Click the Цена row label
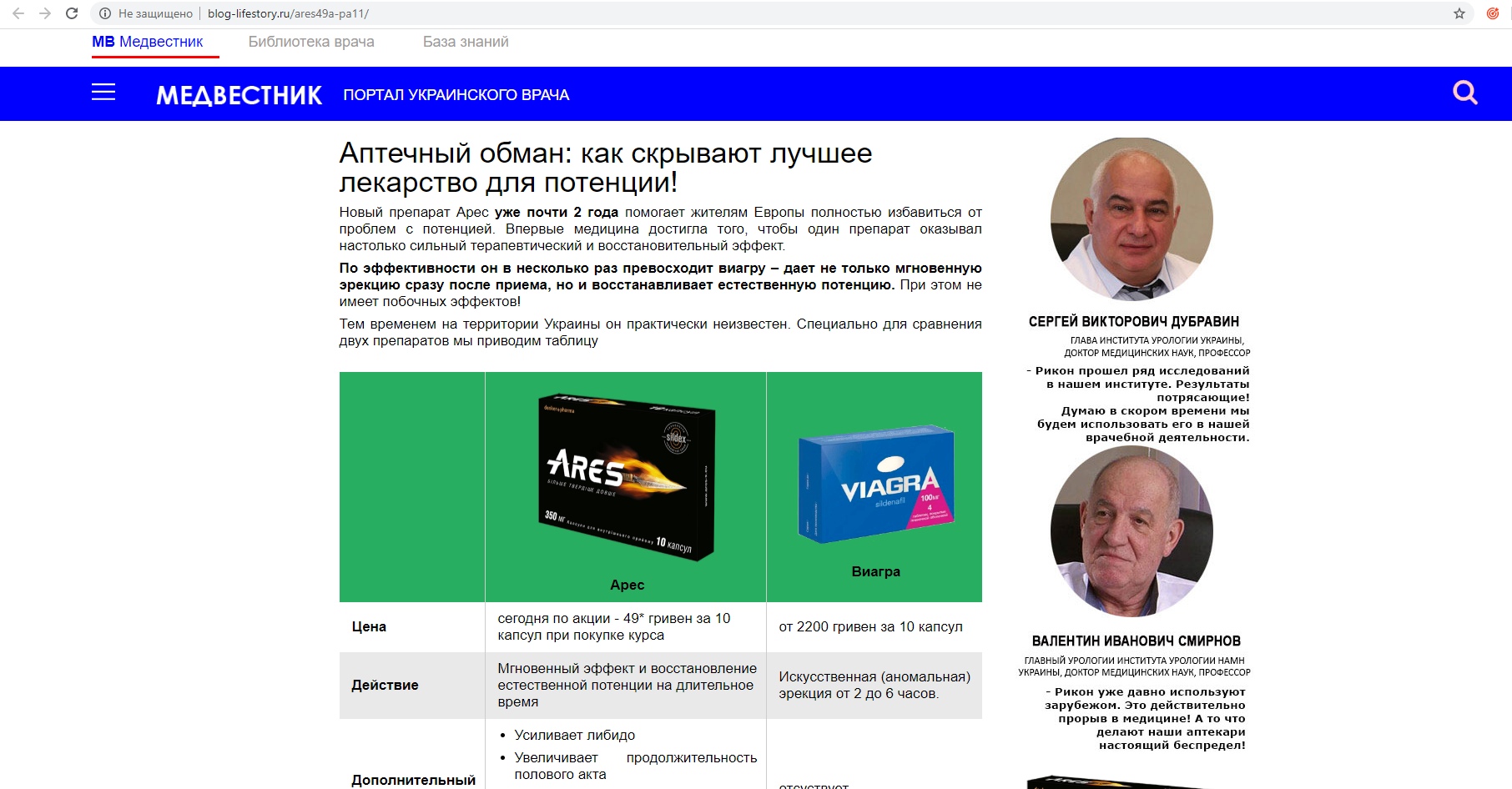The height and width of the screenshot is (789, 1512). point(369,627)
